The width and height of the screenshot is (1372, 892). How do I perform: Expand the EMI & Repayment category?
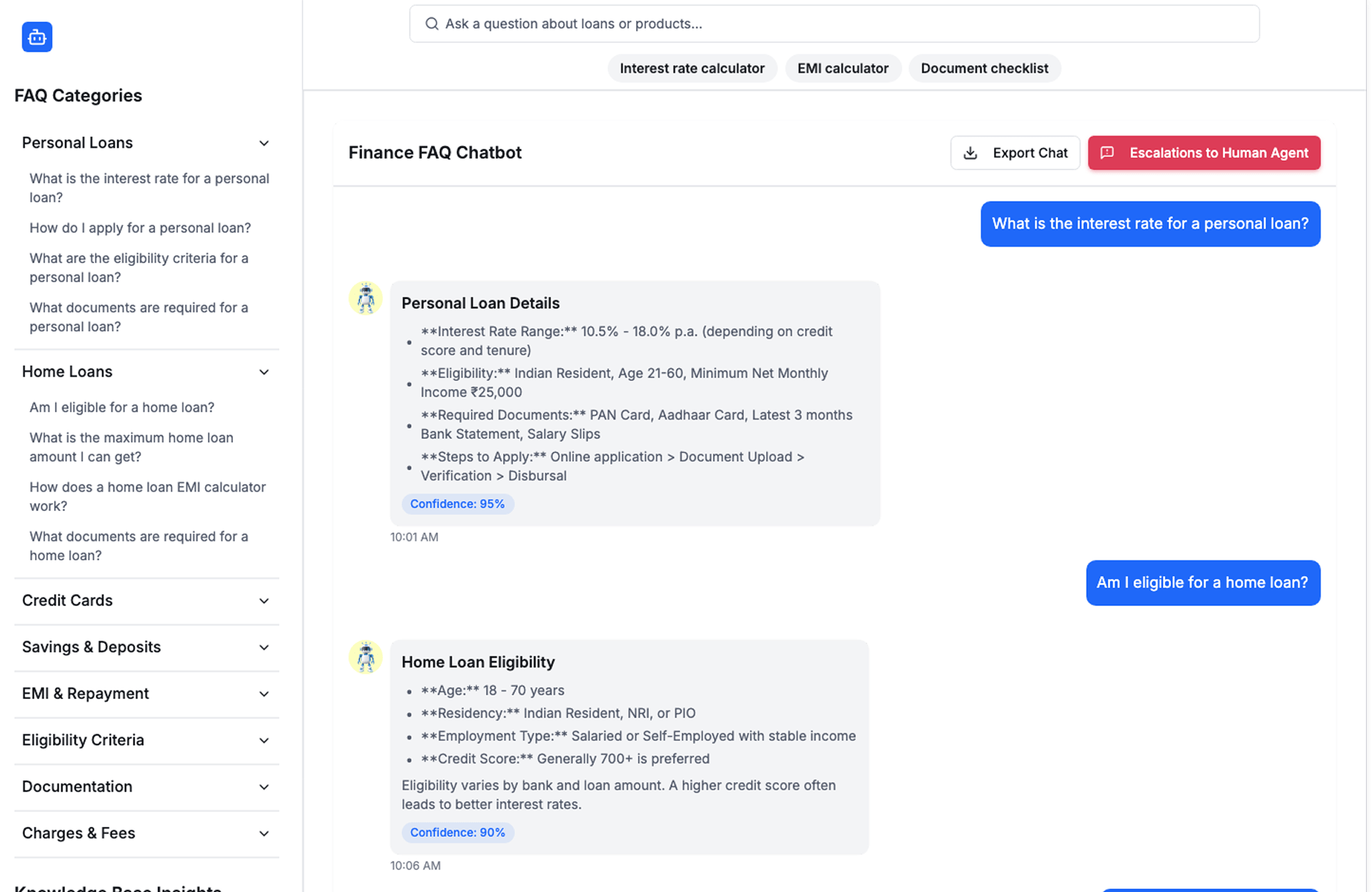point(264,693)
